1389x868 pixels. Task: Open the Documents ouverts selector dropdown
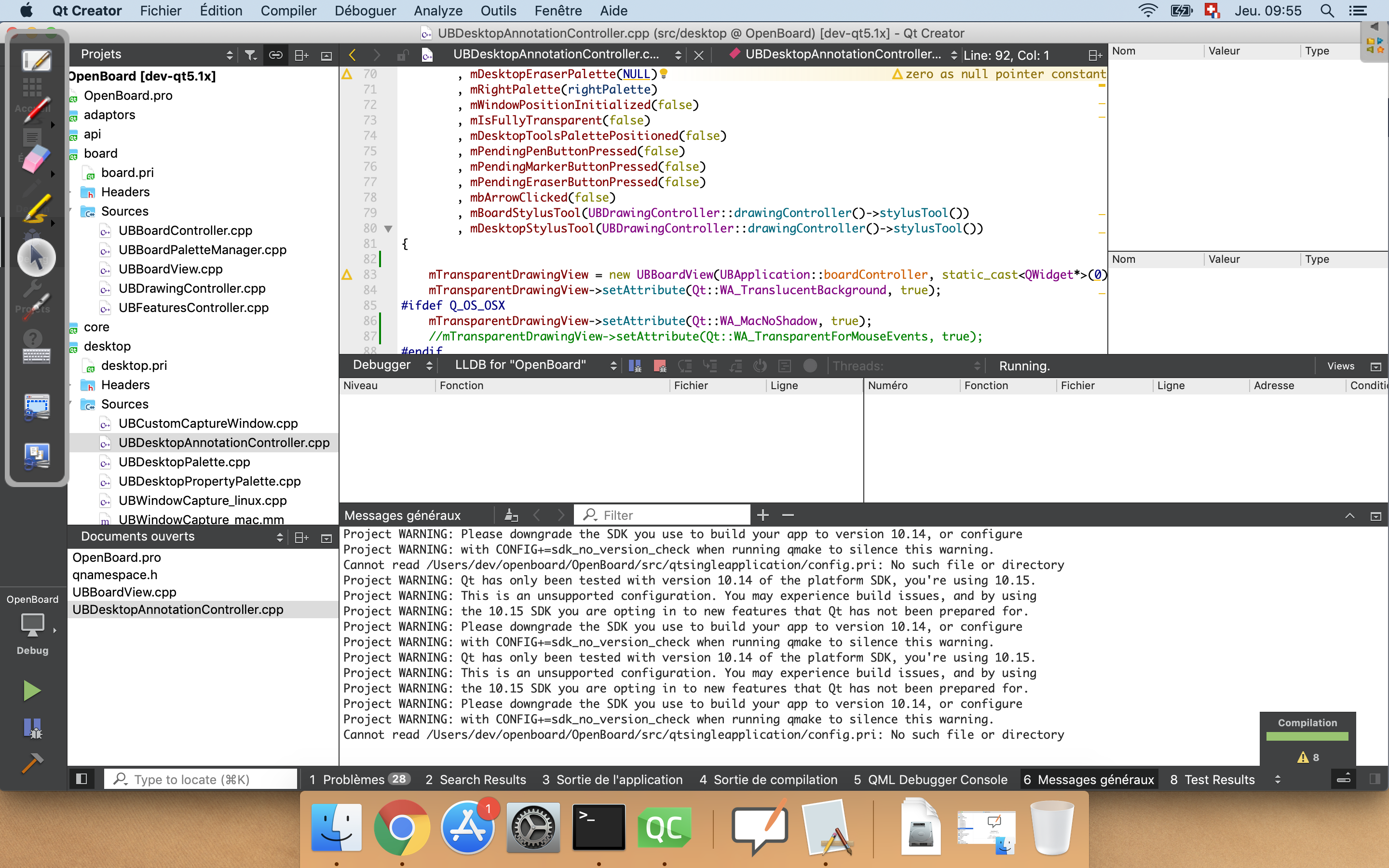(x=182, y=537)
